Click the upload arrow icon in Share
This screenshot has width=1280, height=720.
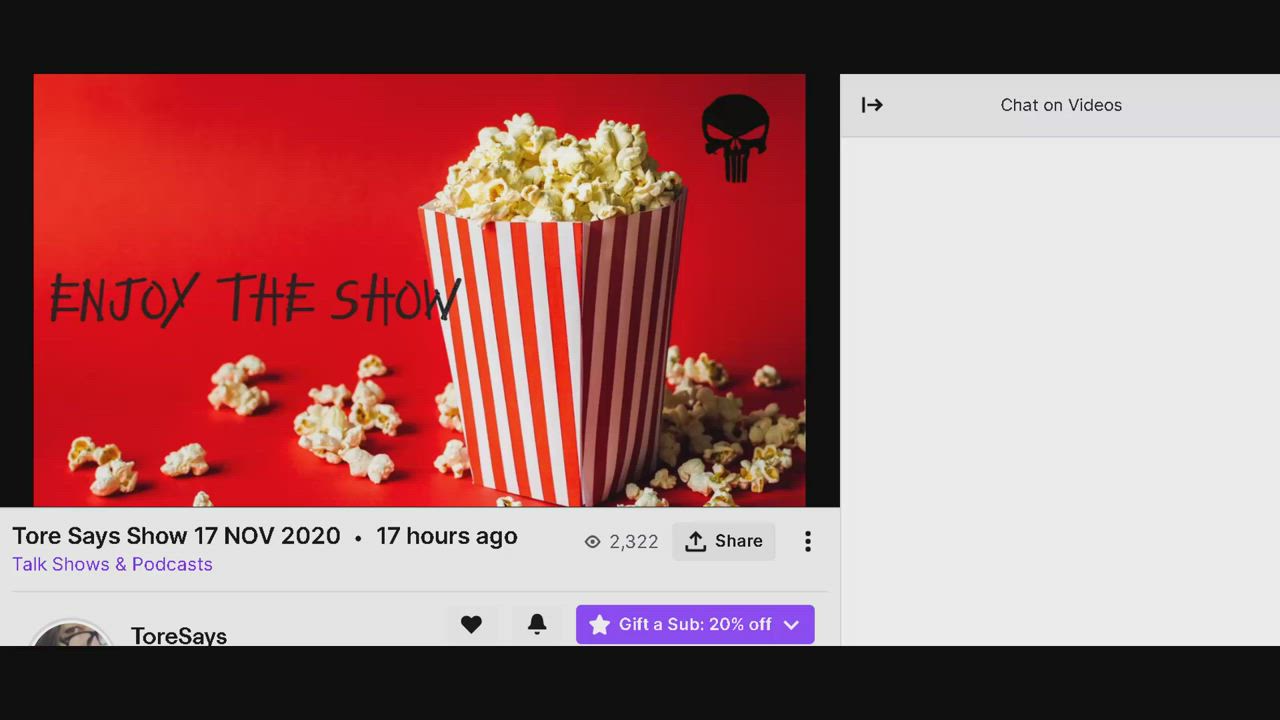coord(696,541)
